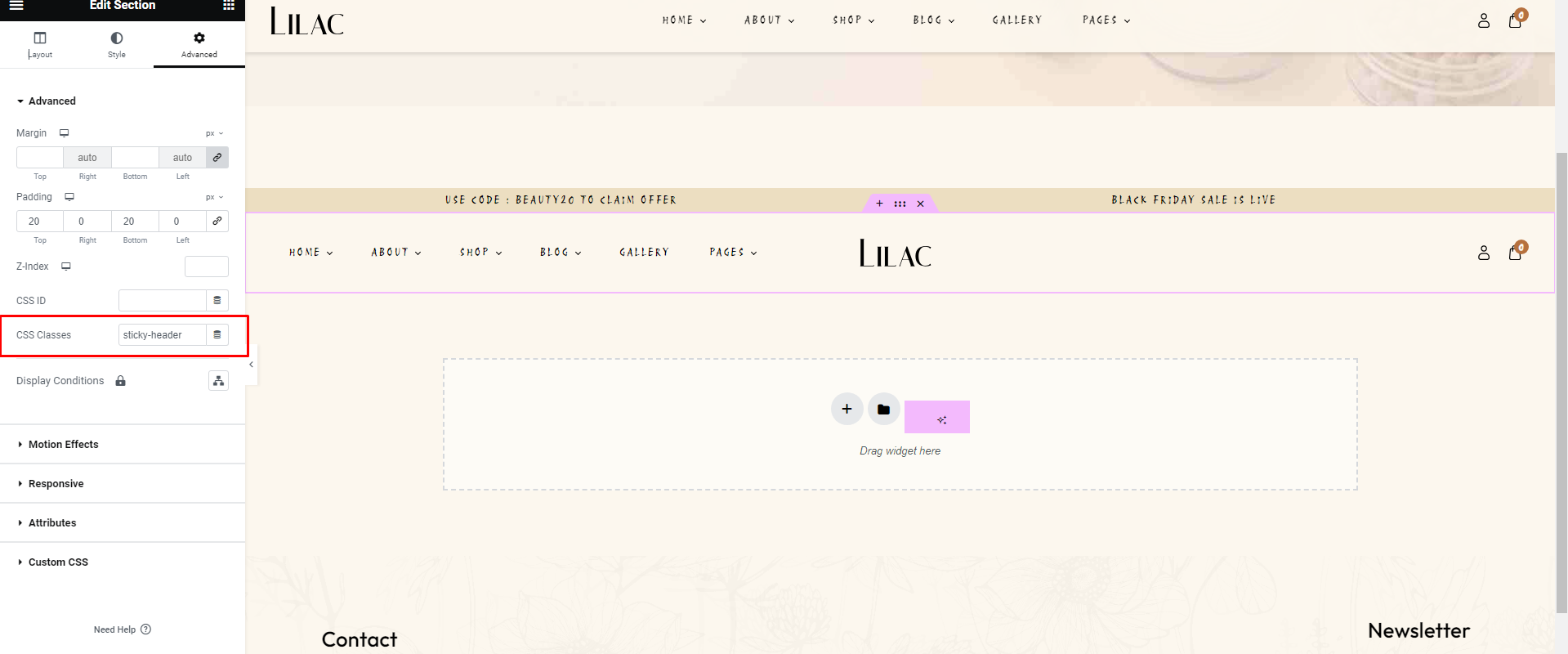Open the Padding px unit dropdown
Image resolution: width=1568 pixels, height=654 pixels.
pyautogui.click(x=214, y=197)
